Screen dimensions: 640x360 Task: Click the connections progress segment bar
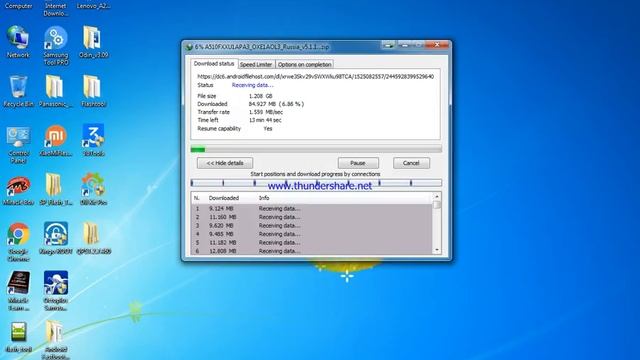click(x=316, y=182)
